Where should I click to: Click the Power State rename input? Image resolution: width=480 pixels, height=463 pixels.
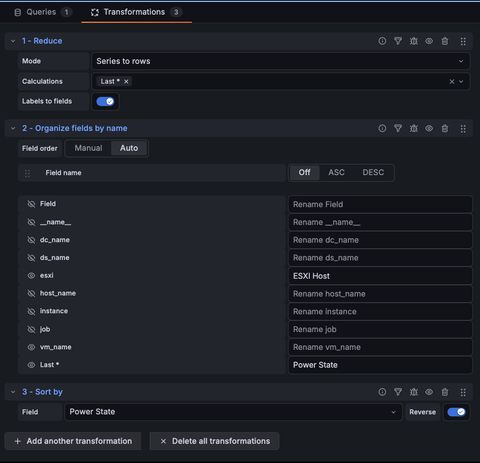[x=380, y=365]
